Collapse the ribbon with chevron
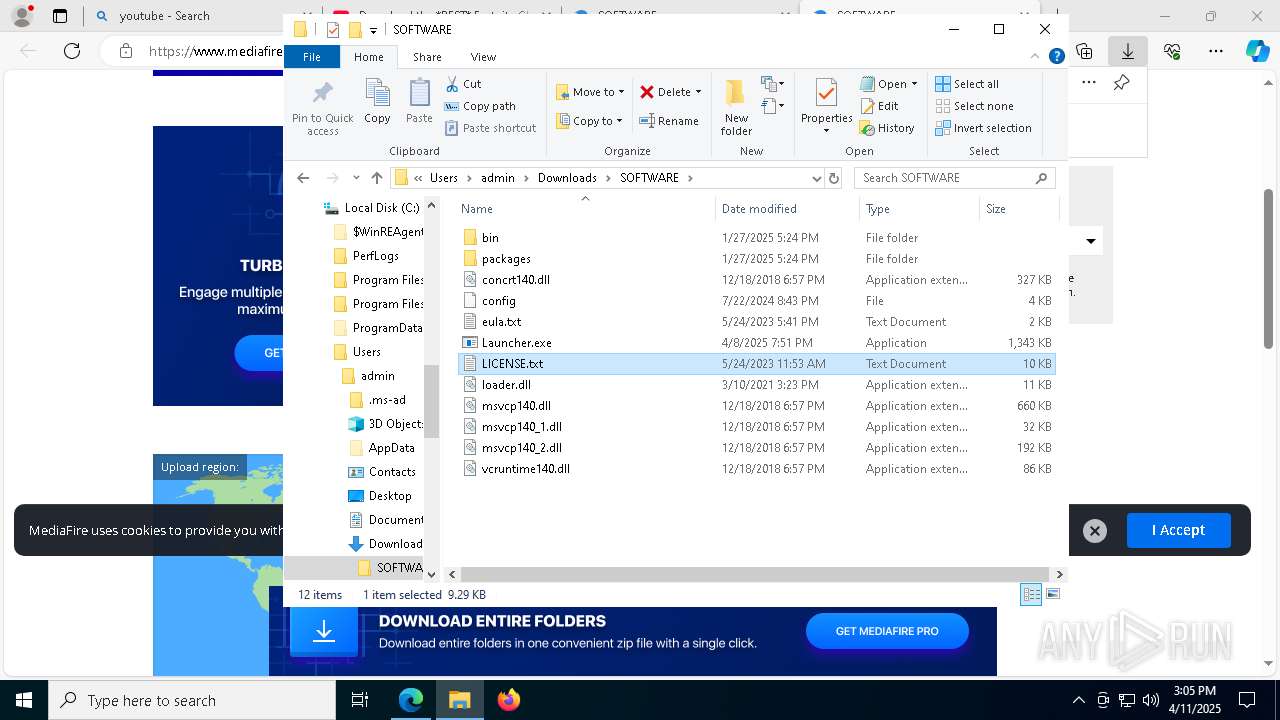This screenshot has width=1280, height=720. click(x=1035, y=57)
